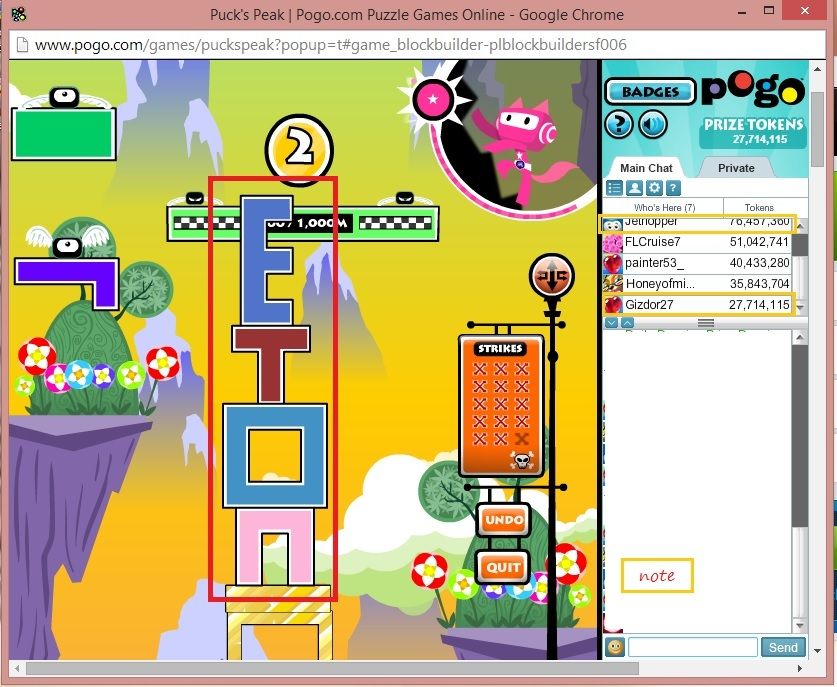
Task: Open the BADGES panel
Action: pyautogui.click(x=650, y=91)
